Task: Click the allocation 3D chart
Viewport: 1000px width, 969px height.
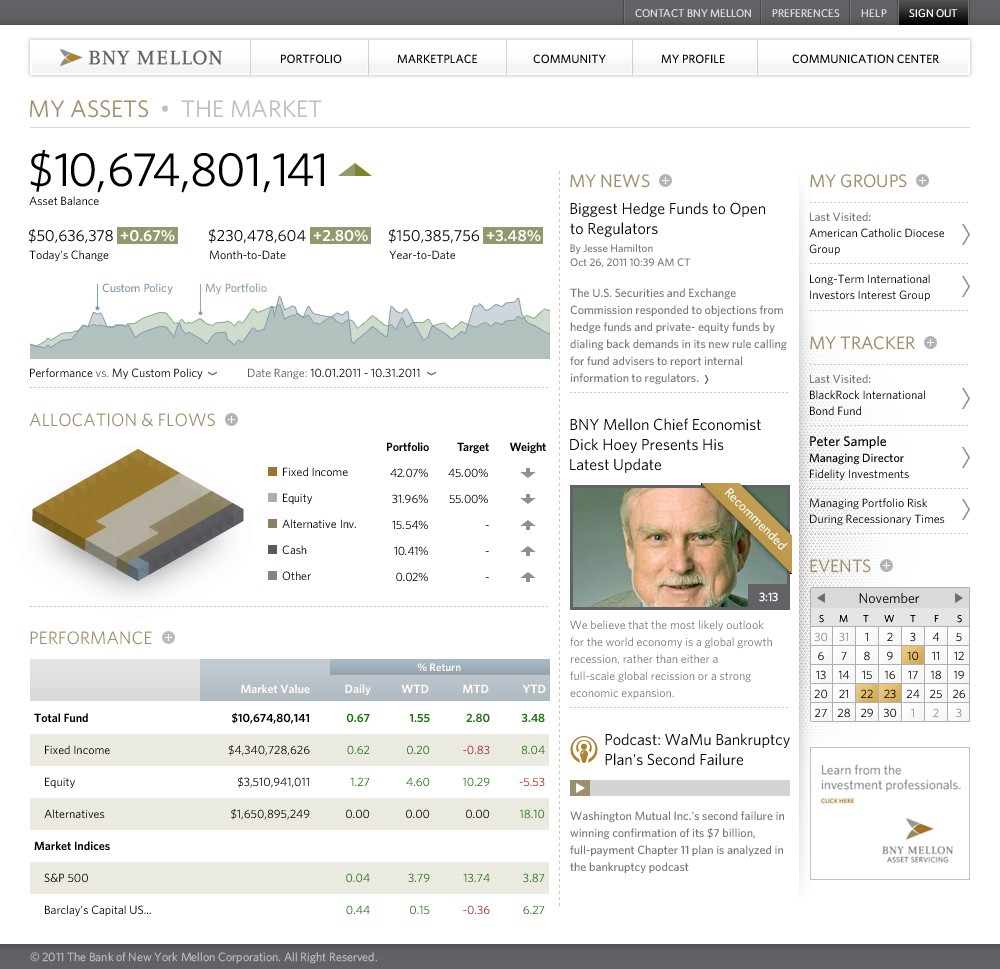Action: click(138, 514)
